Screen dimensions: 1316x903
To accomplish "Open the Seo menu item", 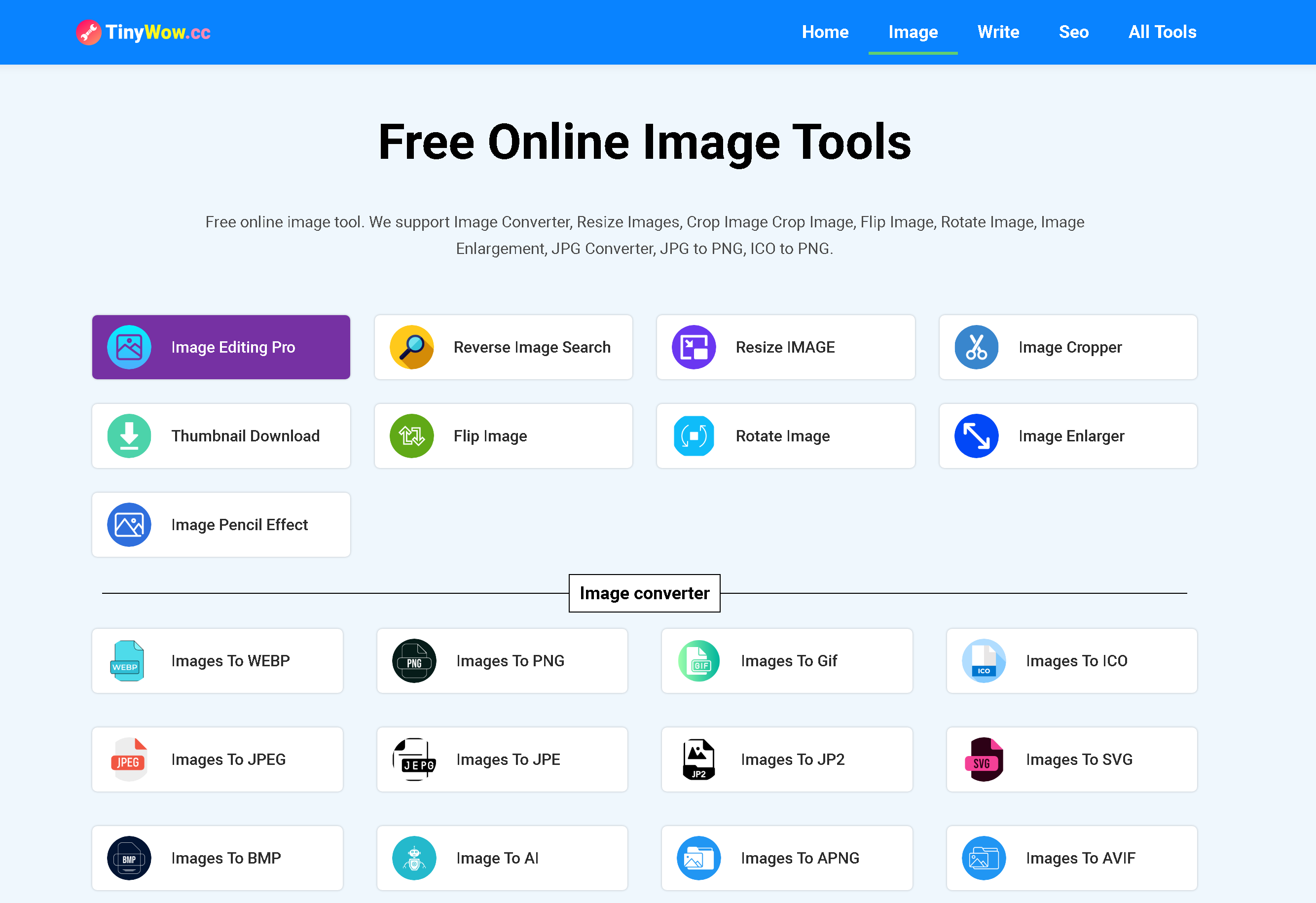I will click(x=1073, y=32).
